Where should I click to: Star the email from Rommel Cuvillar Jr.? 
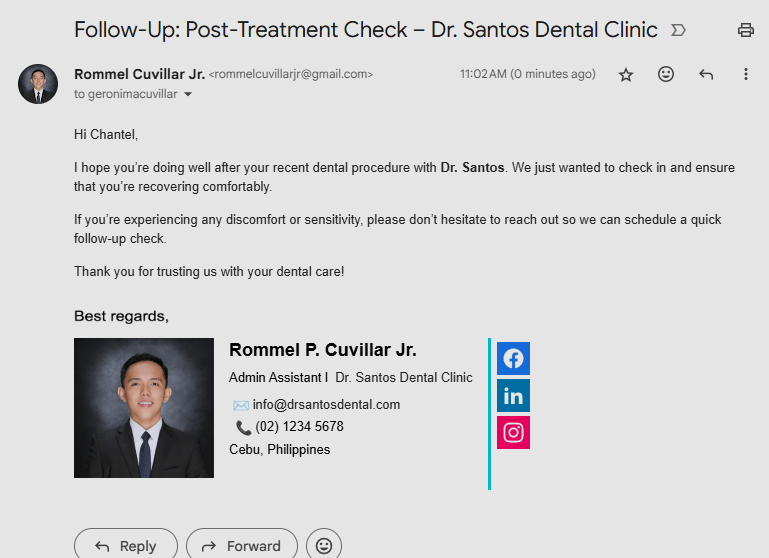point(626,75)
